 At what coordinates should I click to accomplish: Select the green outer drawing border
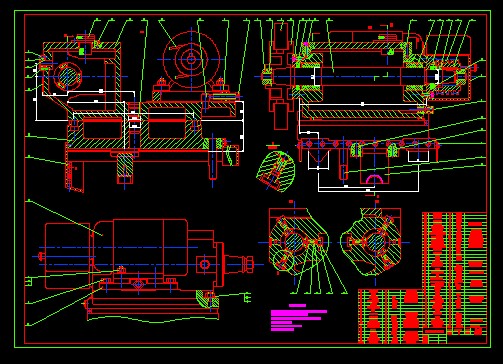[252, 179]
